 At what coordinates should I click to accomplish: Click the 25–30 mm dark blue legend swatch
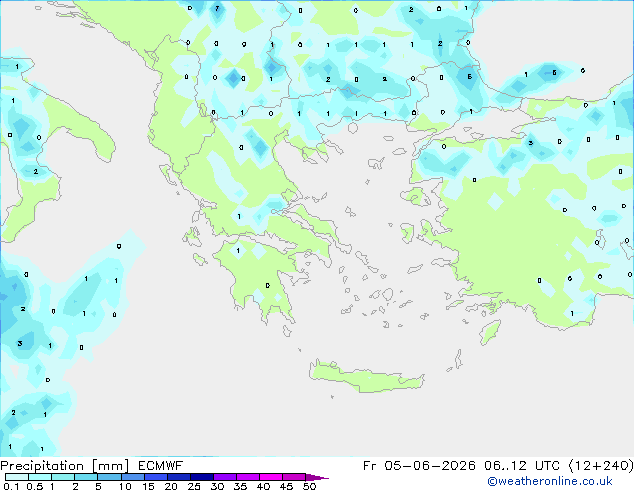pos(202,477)
